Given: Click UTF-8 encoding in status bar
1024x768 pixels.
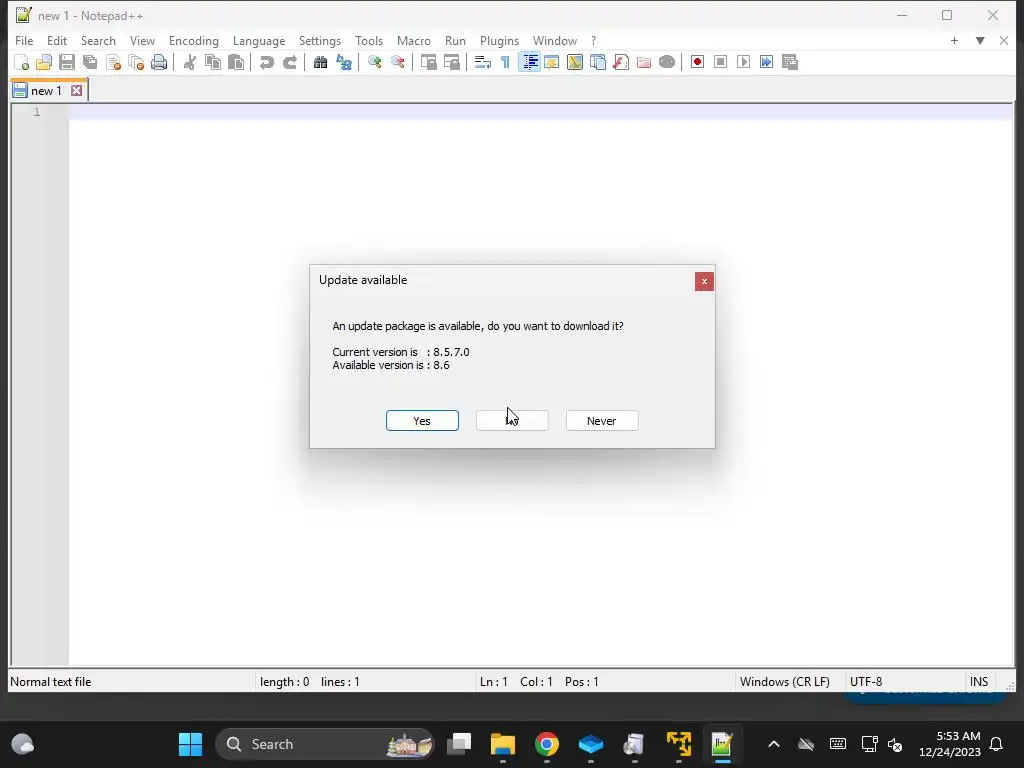Looking at the screenshot, I should click(866, 682).
